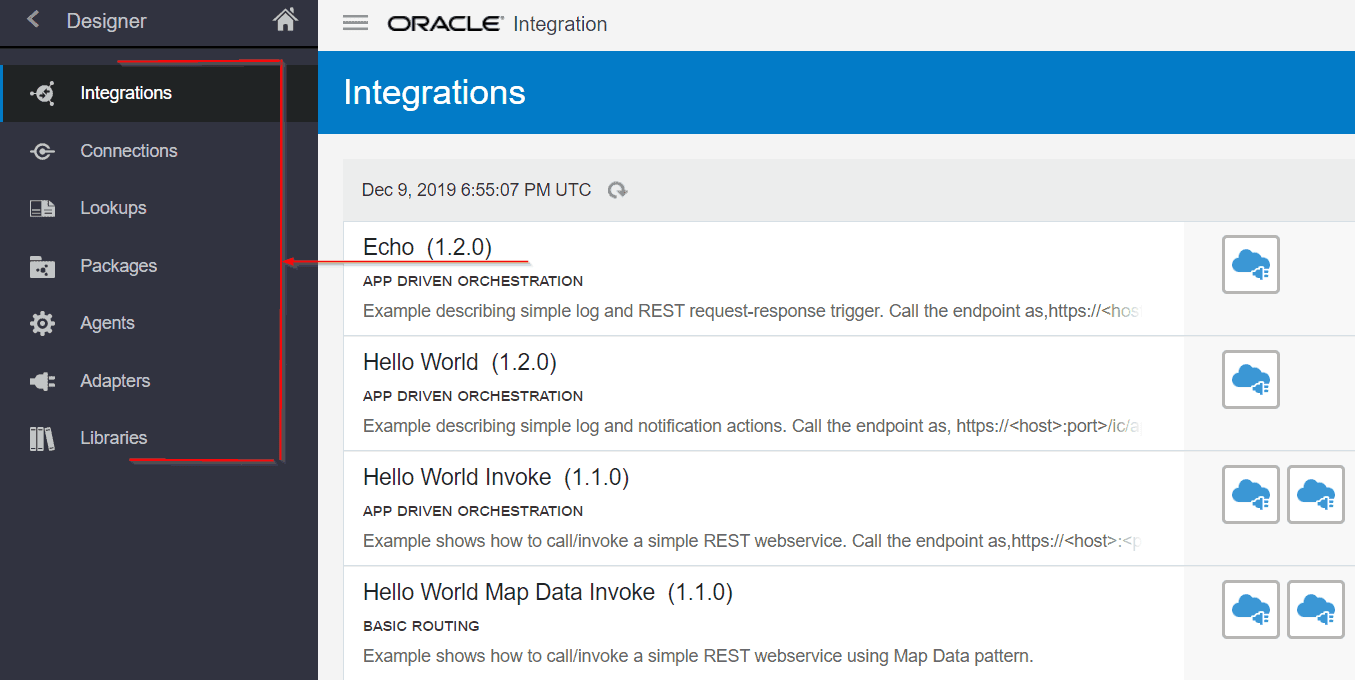Open Libraries in the sidebar
Image resolution: width=1355 pixels, height=680 pixels.
113,438
